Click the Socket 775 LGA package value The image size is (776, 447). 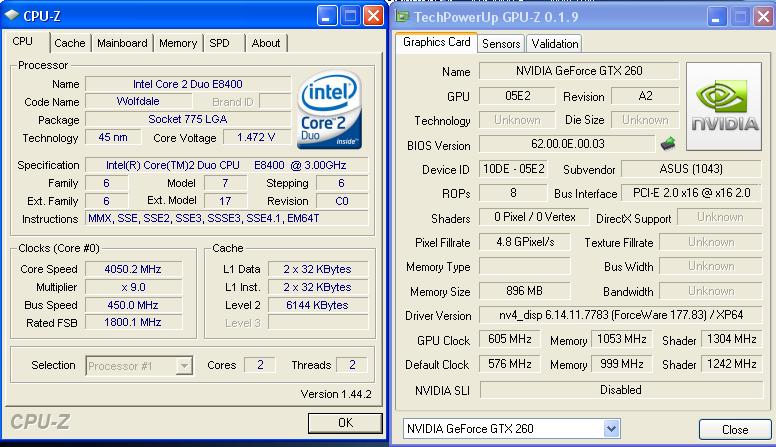188,119
